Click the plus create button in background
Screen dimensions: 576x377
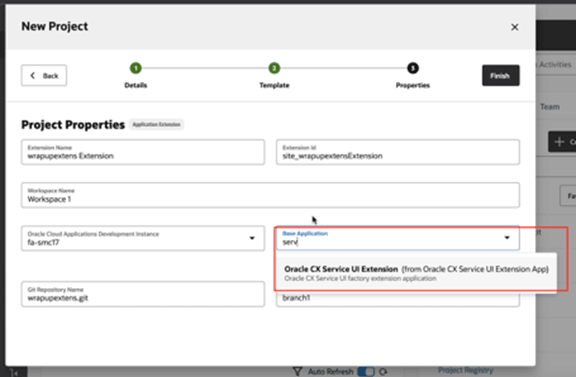coord(562,141)
